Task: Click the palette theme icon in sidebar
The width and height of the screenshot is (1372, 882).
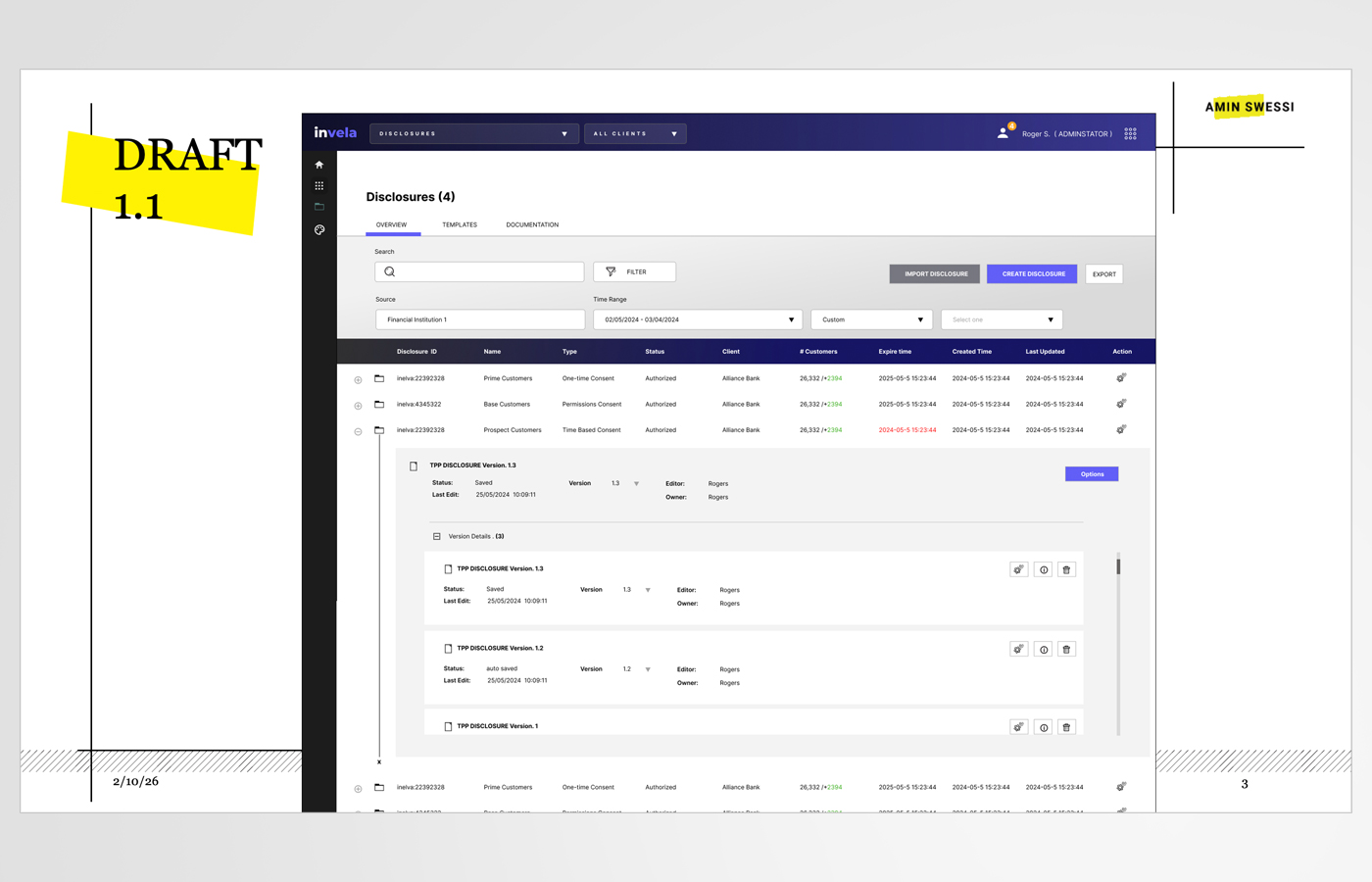Action: (318, 230)
